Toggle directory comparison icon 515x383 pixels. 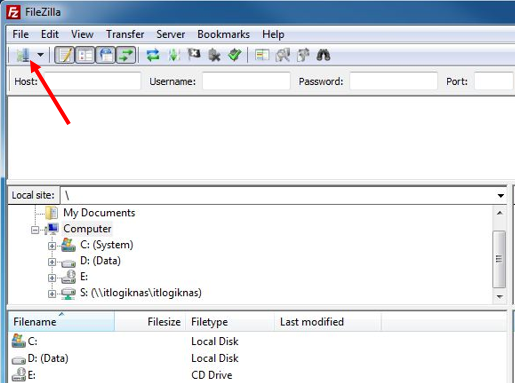pos(283,55)
